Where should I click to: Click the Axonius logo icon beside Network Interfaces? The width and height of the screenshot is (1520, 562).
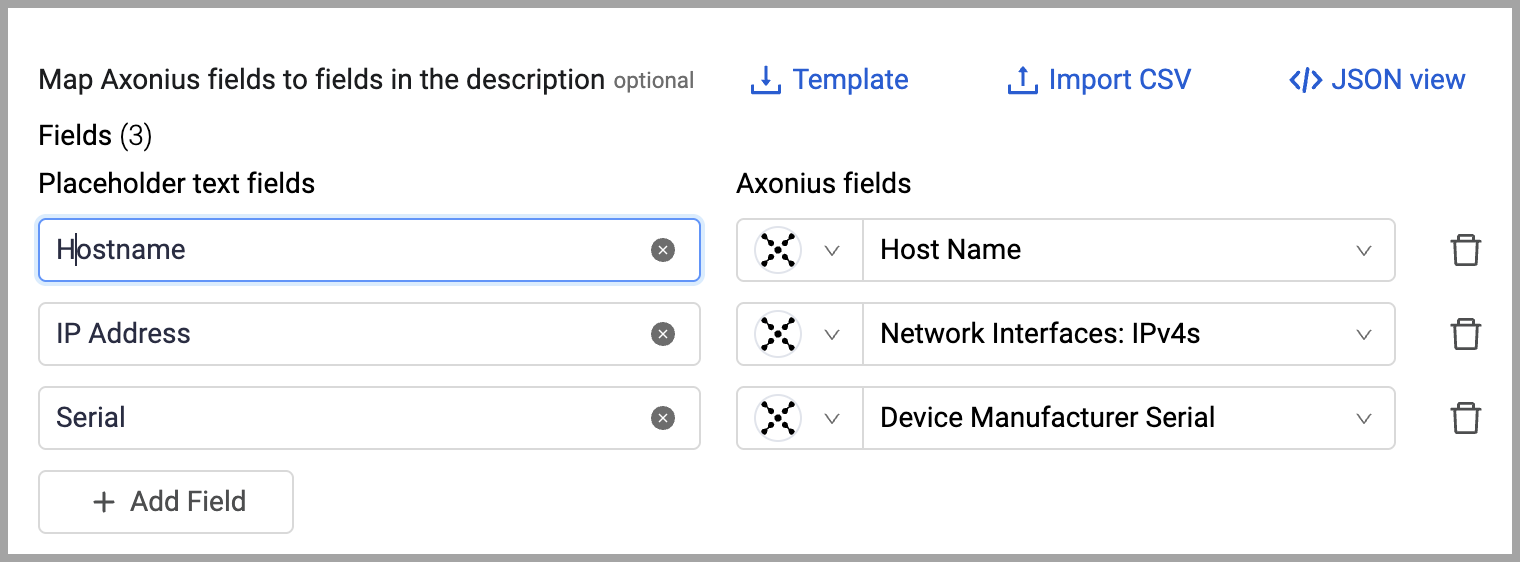(778, 334)
